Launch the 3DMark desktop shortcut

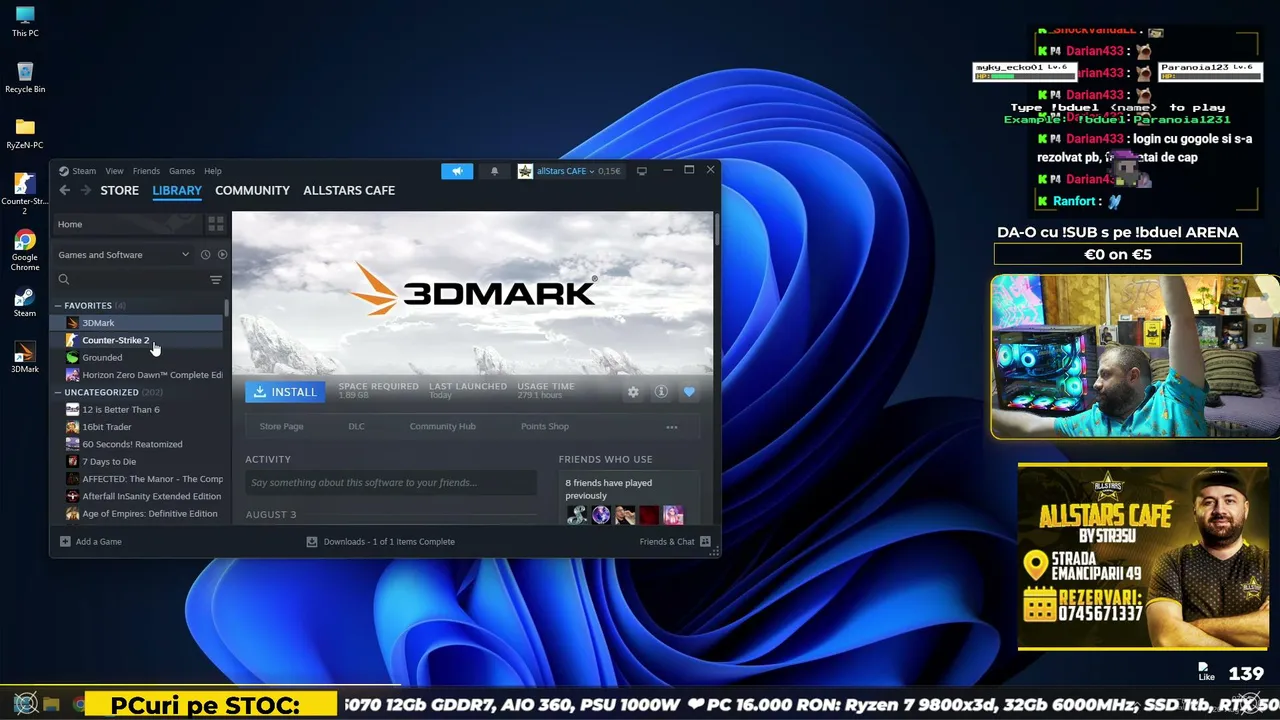click(25, 357)
